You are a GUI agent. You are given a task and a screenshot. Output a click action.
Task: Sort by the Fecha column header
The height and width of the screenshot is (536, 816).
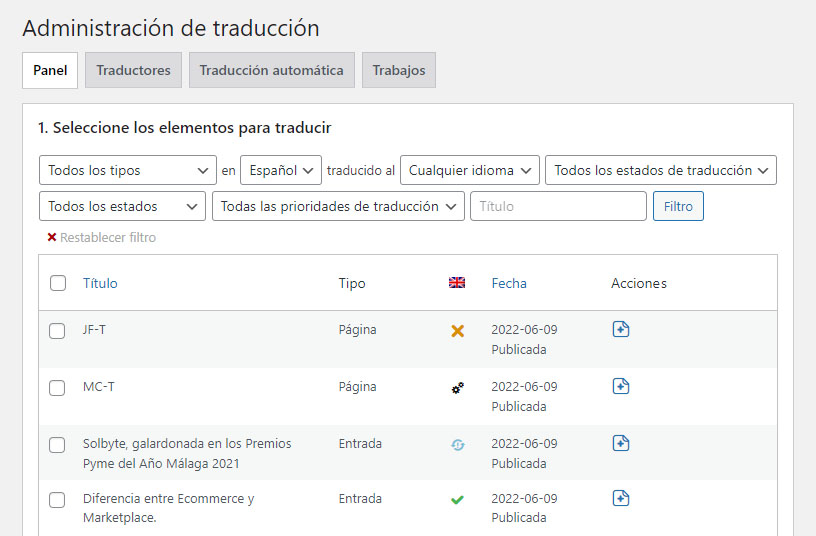point(509,284)
